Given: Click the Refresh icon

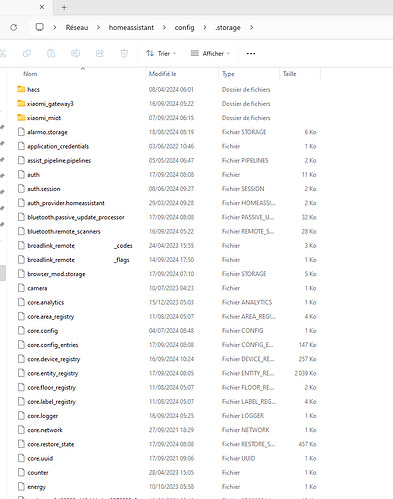Looking at the screenshot, I should [x=14, y=27].
